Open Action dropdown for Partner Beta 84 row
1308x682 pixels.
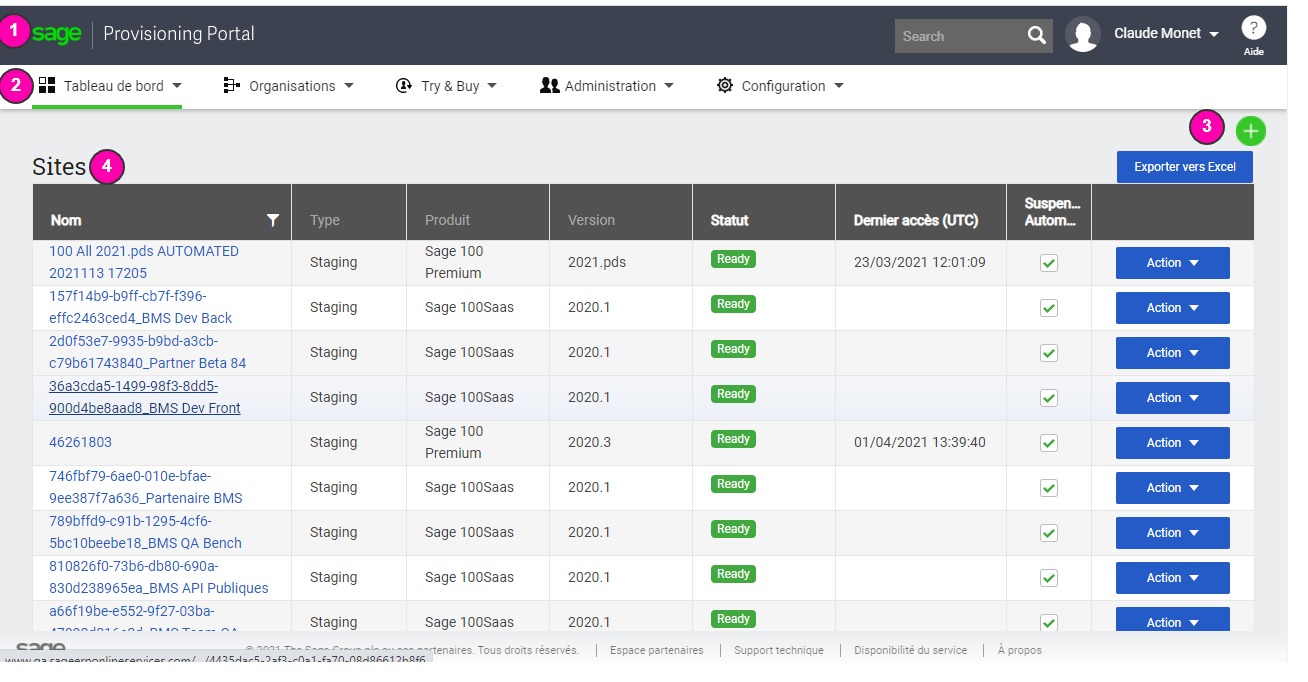tap(1172, 353)
